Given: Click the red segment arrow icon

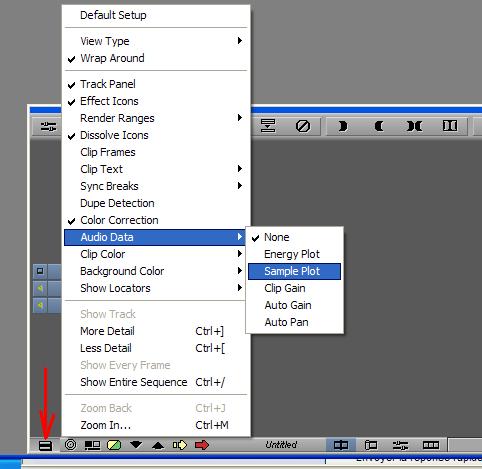Looking at the screenshot, I should point(202,445).
